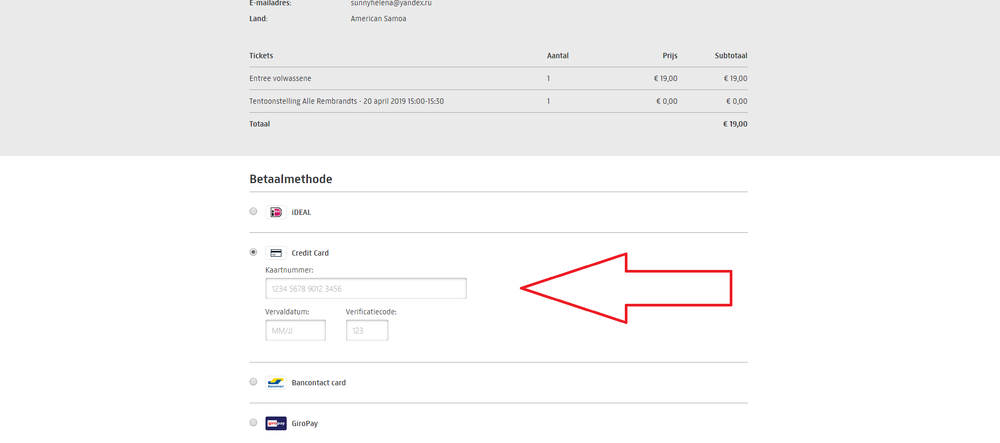Image resolution: width=1000 pixels, height=443 pixels.
Task: Click the iDEAL payment label
Action: [x=302, y=213]
